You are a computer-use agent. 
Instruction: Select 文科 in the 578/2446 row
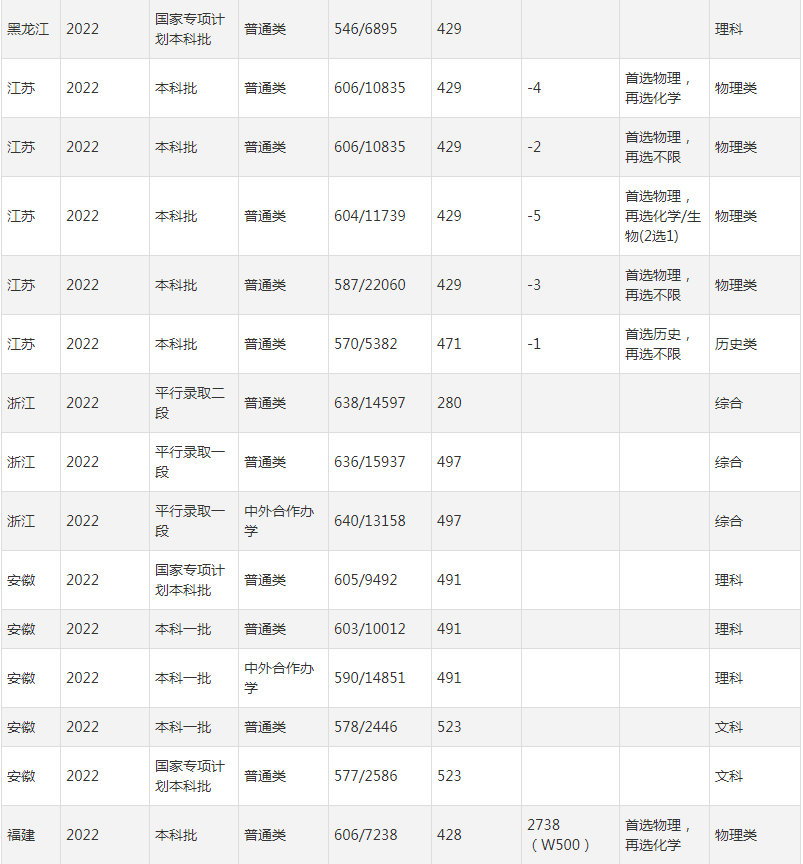tap(729, 727)
